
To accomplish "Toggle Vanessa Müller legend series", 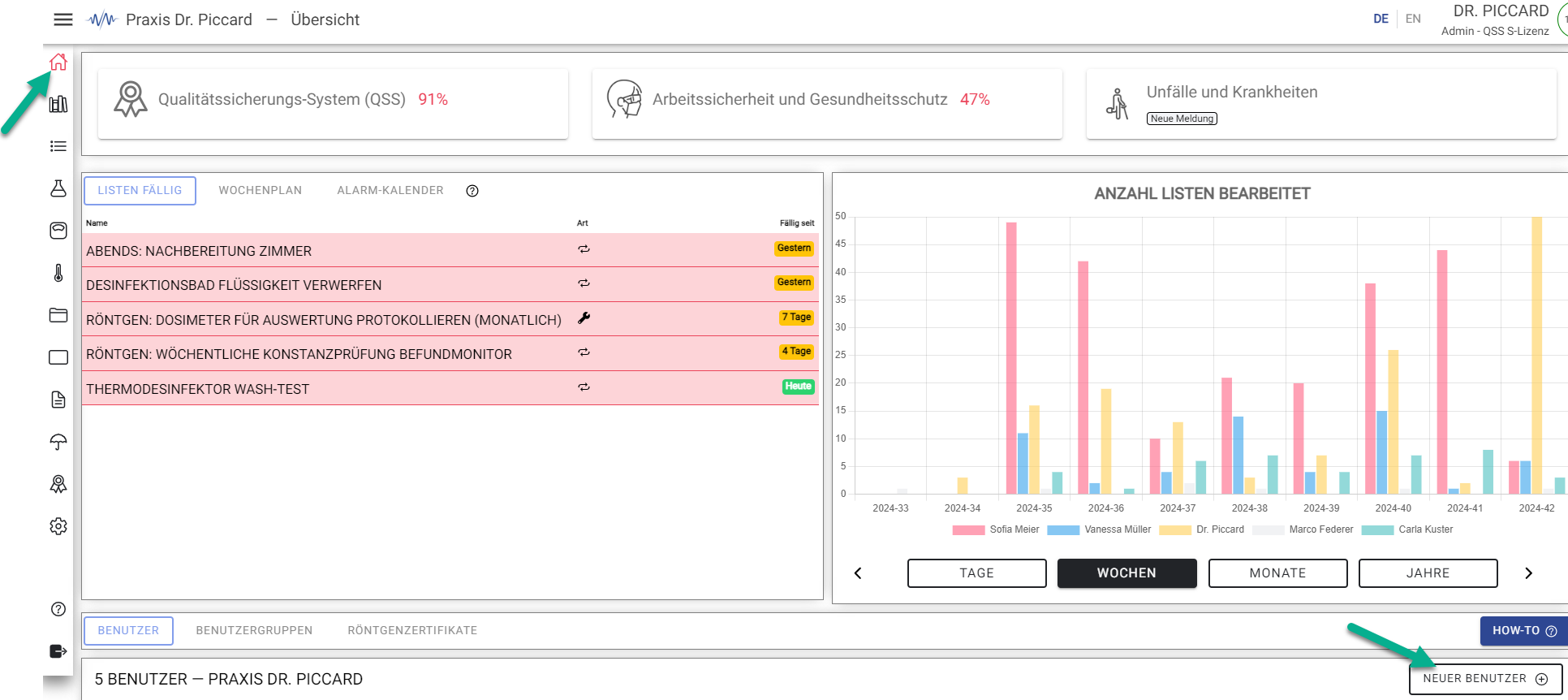I will point(1099,529).
